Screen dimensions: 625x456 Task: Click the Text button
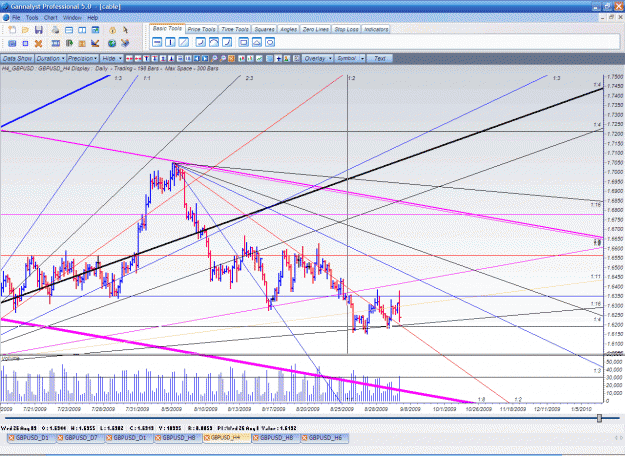[x=380, y=59]
